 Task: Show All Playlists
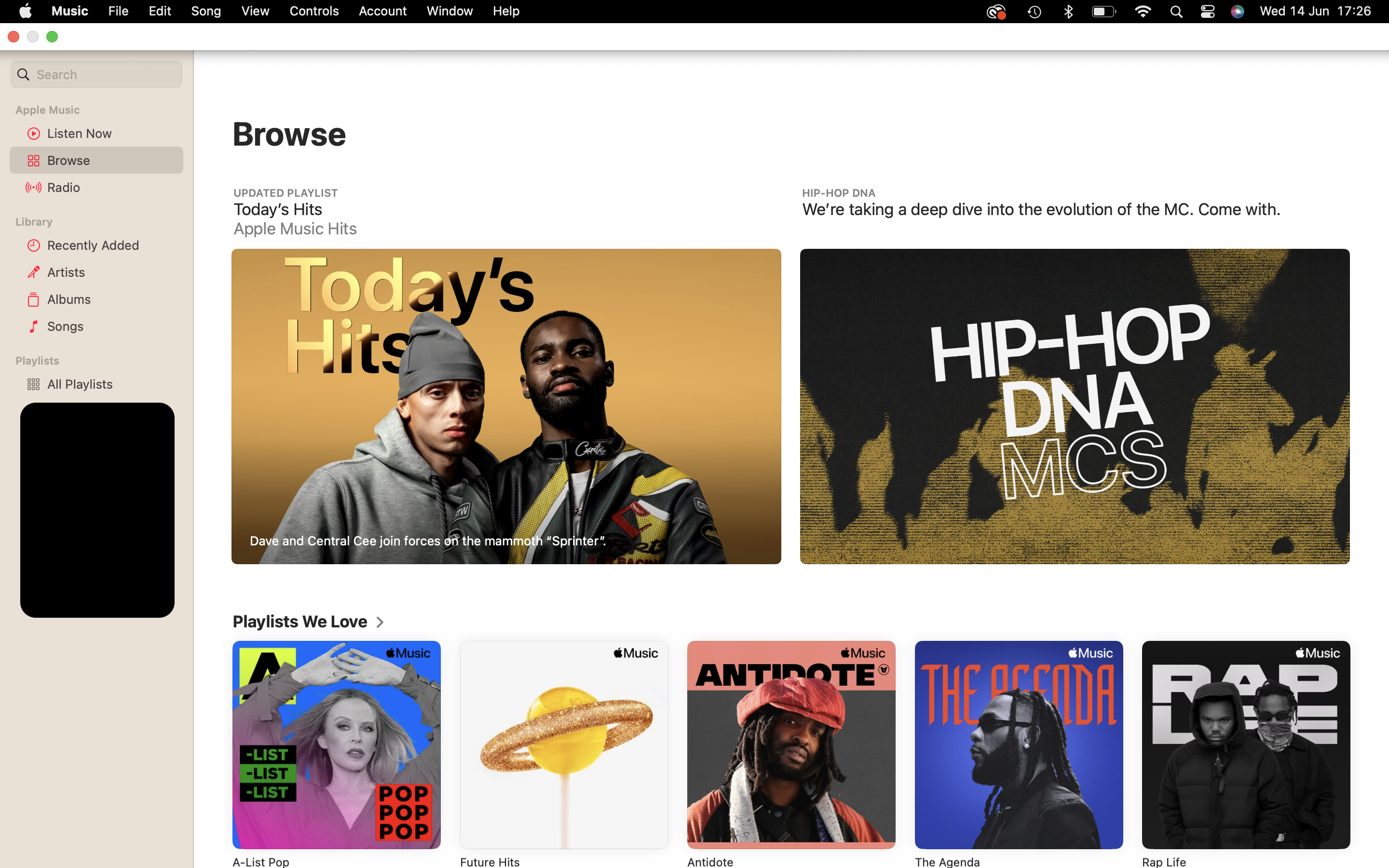tap(96, 385)
